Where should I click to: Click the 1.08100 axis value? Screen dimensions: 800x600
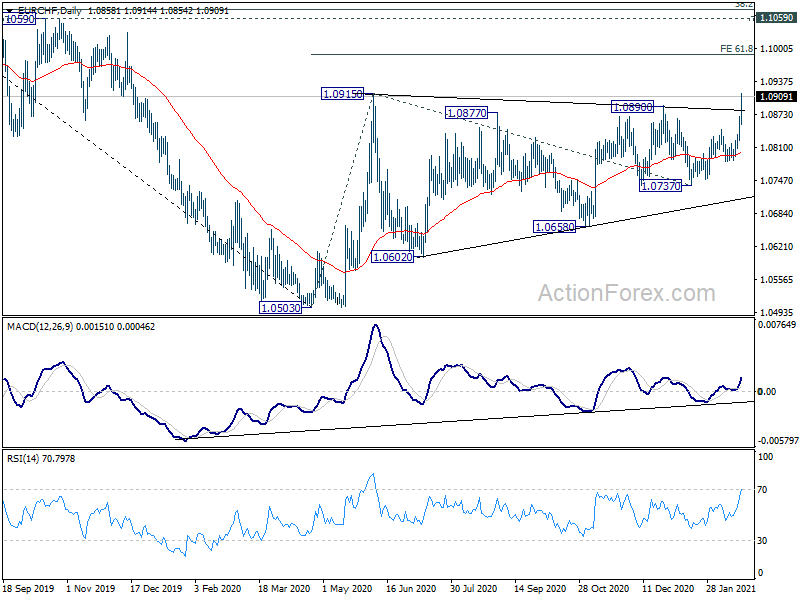777,147
